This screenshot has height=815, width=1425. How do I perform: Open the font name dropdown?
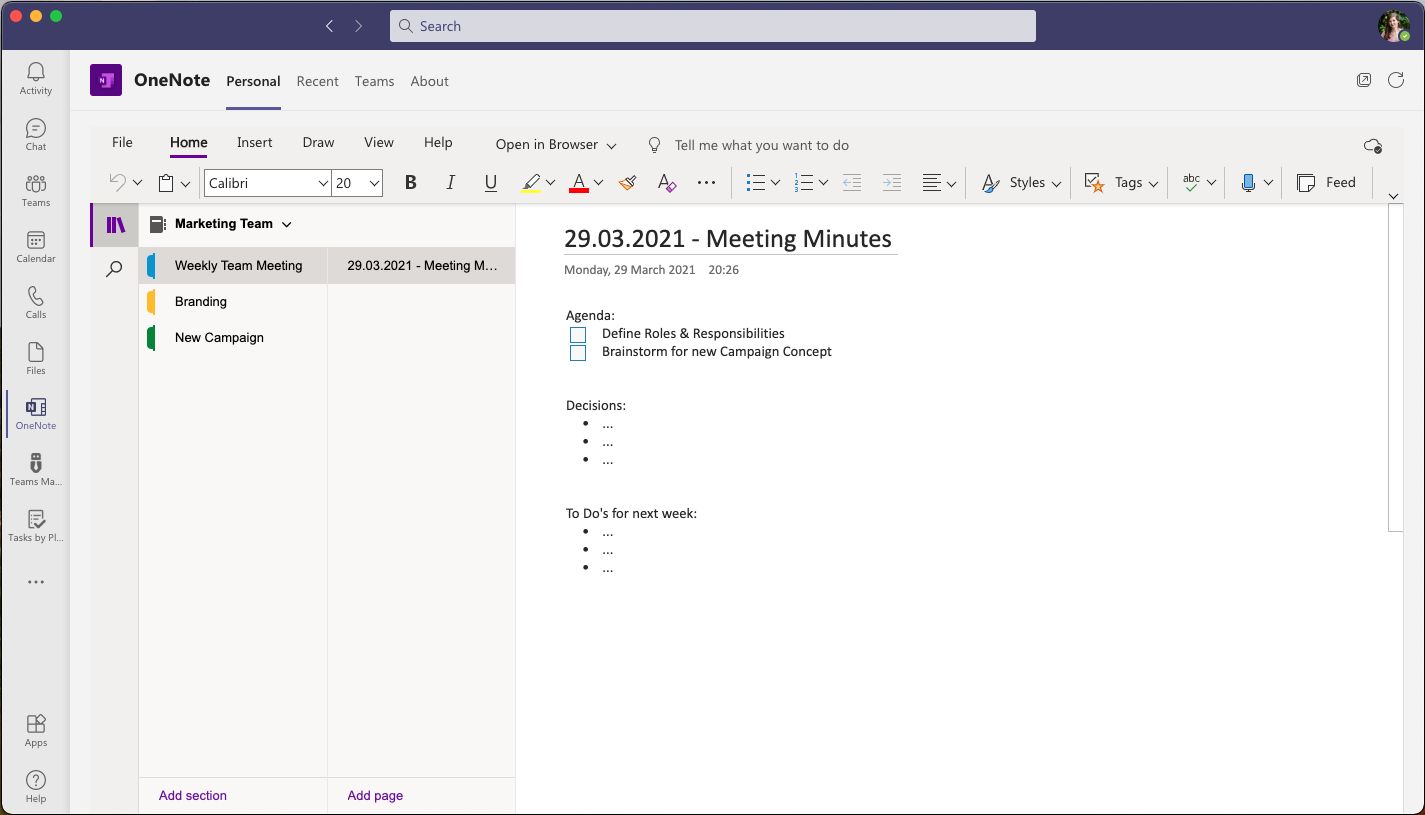[x=323, y=184]
